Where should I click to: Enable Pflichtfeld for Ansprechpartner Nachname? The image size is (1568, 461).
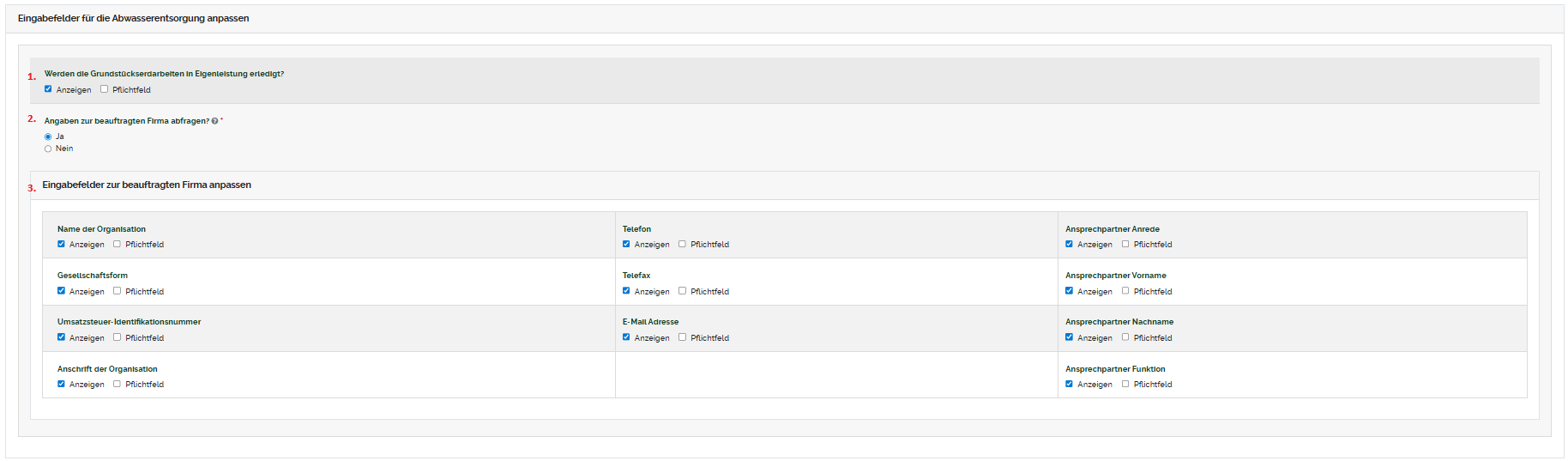[1125, 337]
